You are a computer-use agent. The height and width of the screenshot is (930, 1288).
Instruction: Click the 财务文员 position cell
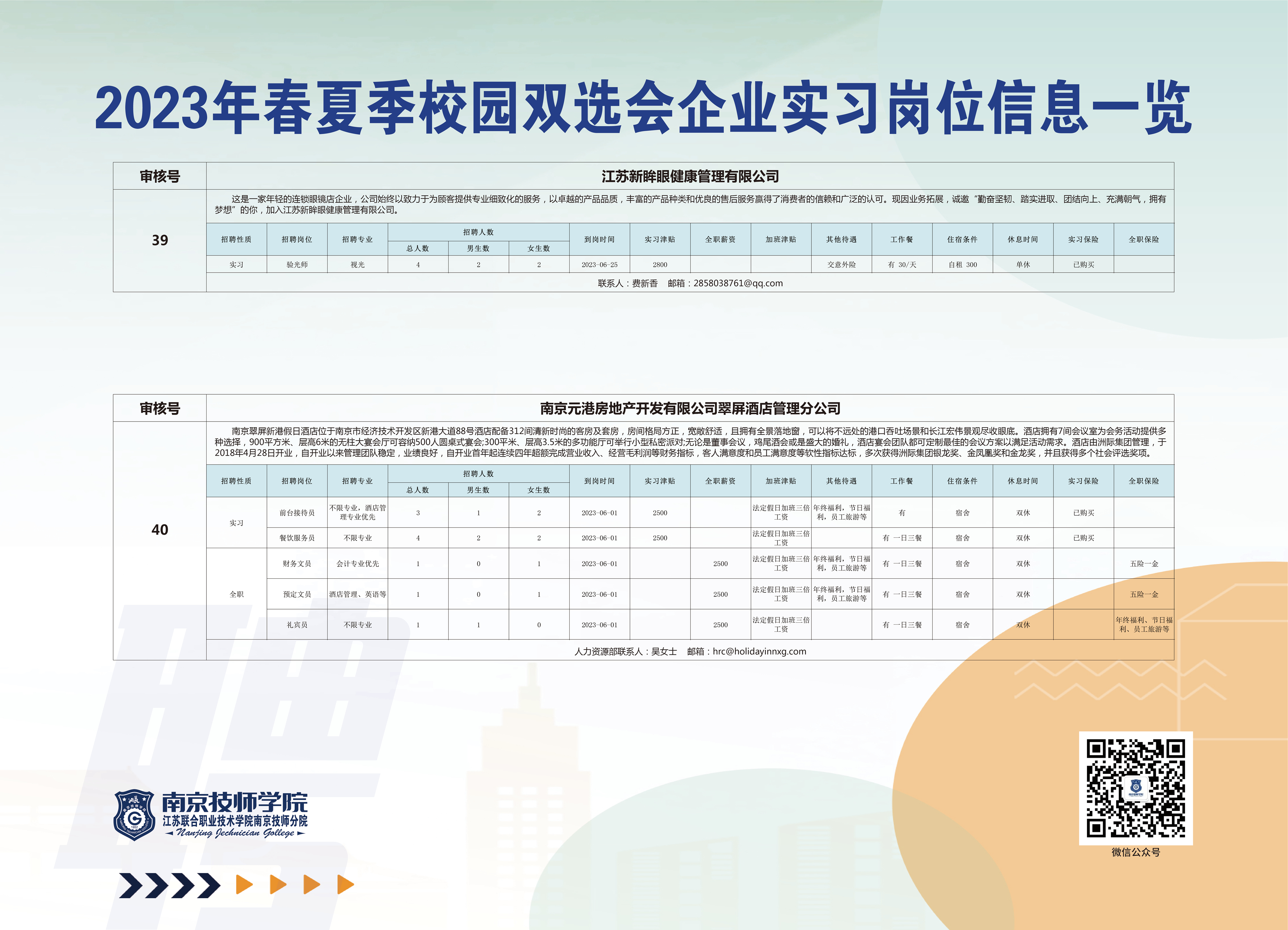[296, 564]
